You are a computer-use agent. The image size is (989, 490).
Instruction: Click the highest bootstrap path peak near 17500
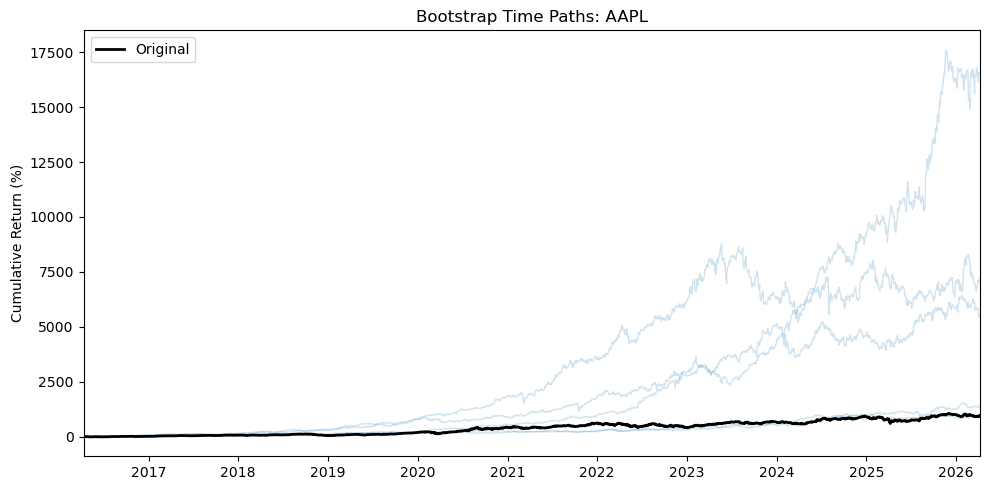945,50
